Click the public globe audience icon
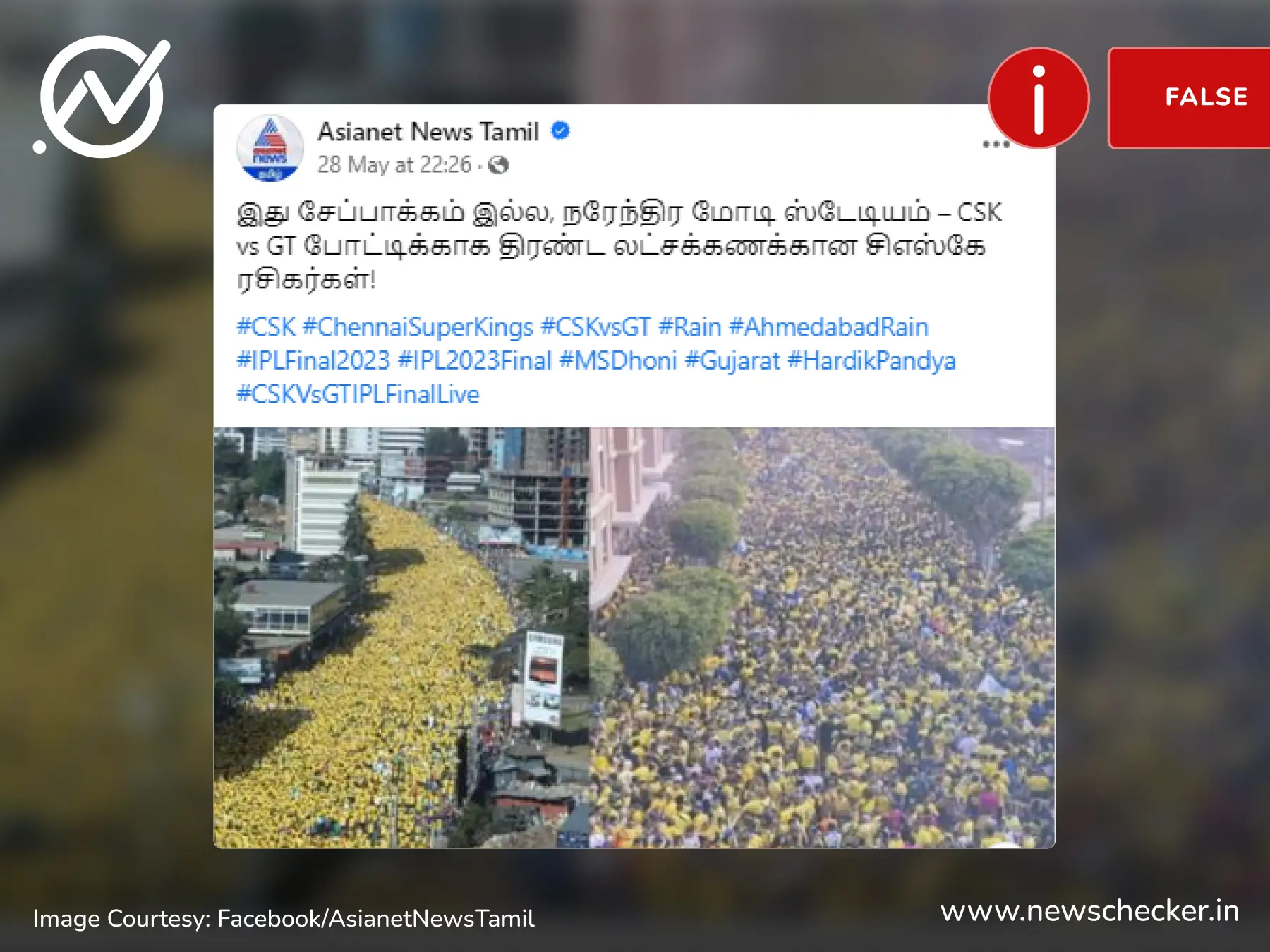The image size is (1270, 952). (x=499, y=166)
